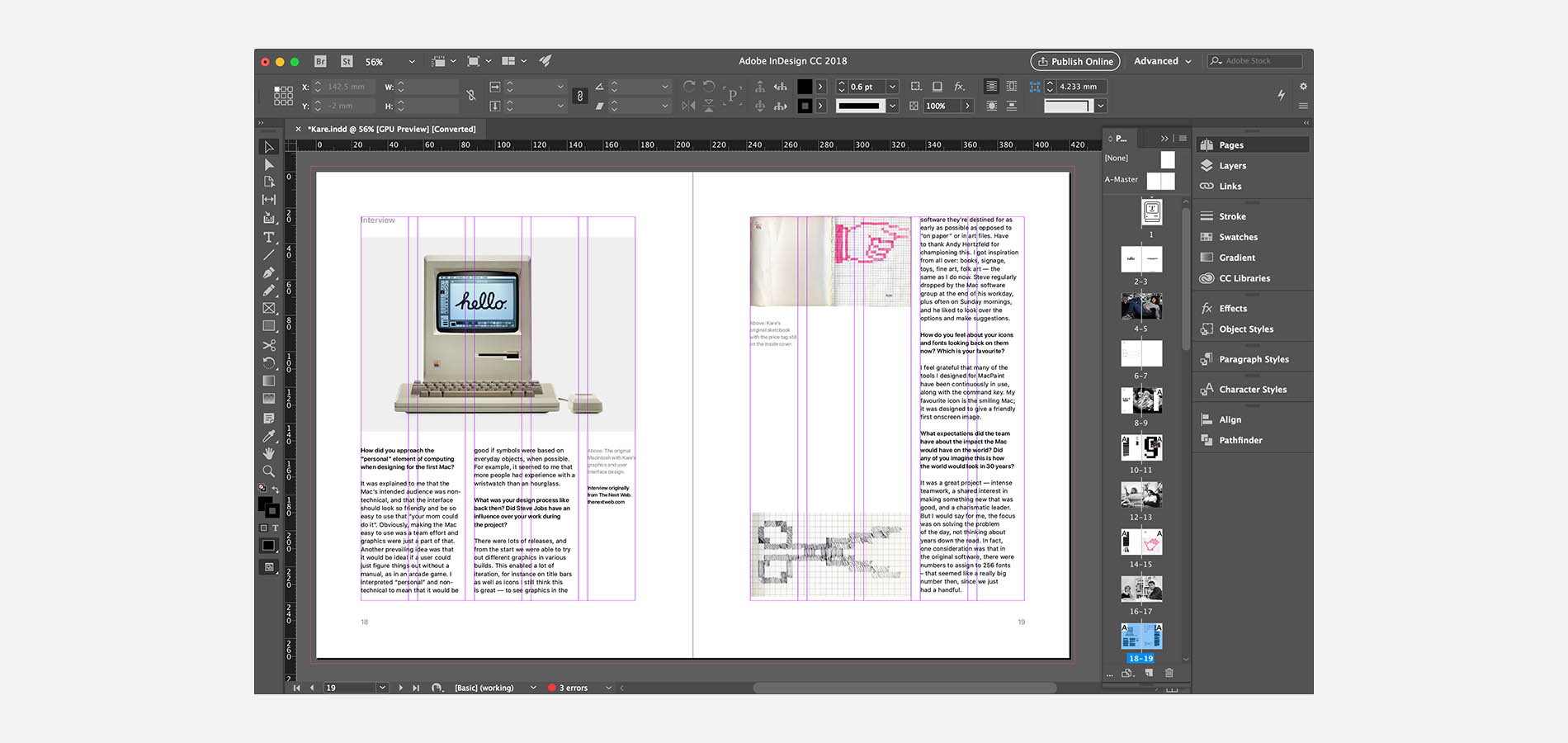Viewport: 1568px width, 743px height.
Task: Toggle constrain proportions for scaling chain
Action: [580, 96]
